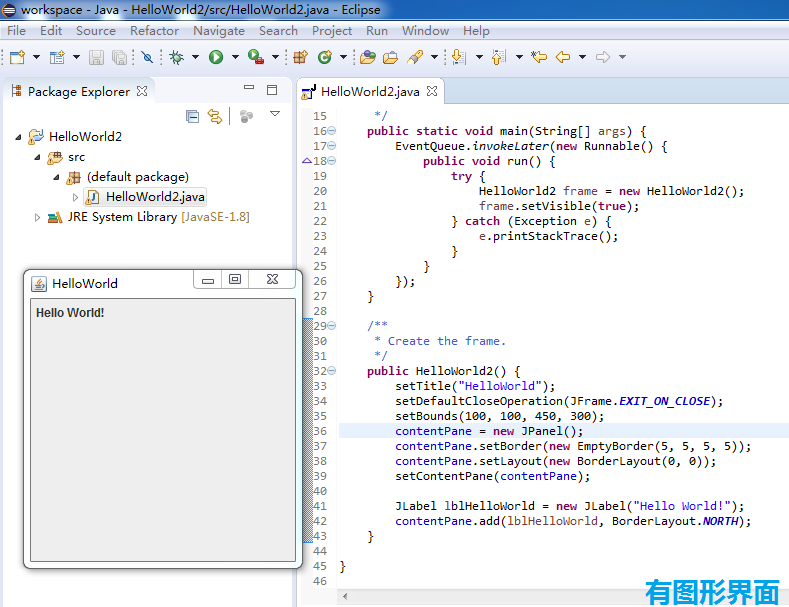
Task: Open the Package Explorer view menu triangle
Action: [275, 114]
